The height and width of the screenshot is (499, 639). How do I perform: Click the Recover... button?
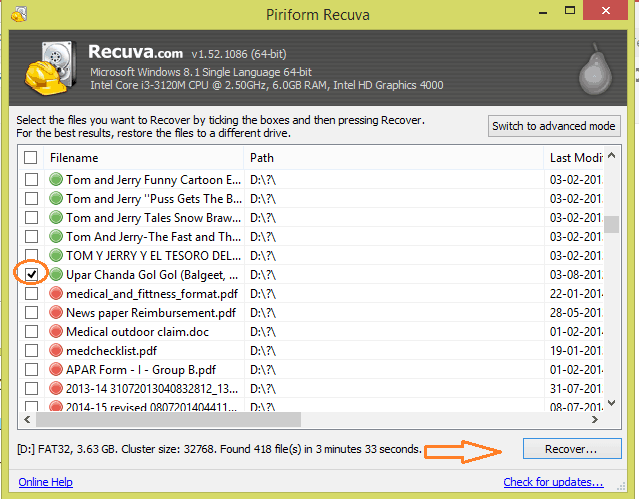[x=572, y=449]
